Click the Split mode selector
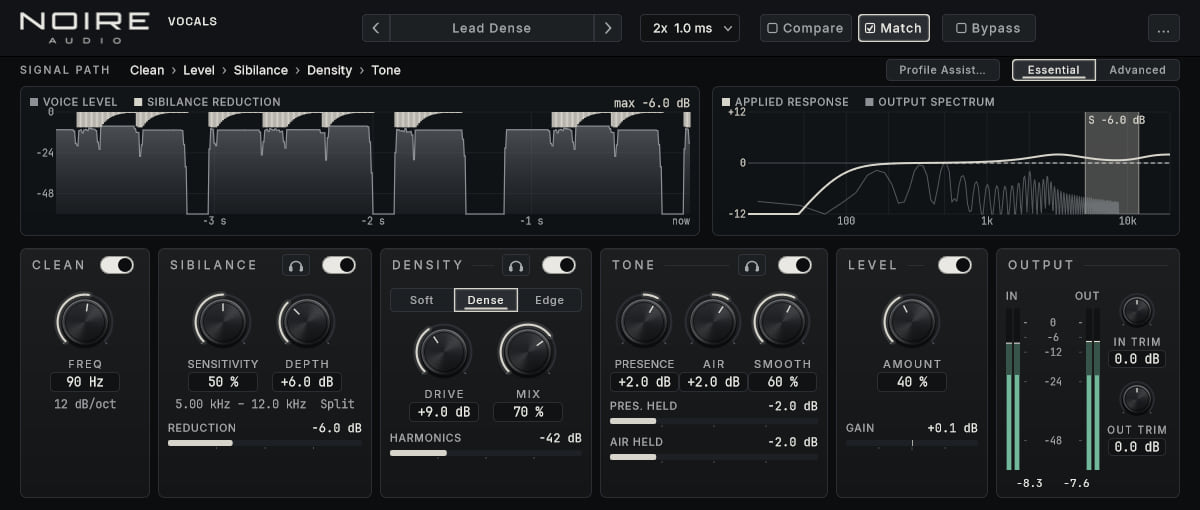1200x510 pixels. pyautogui.click(x=337, y=404)
